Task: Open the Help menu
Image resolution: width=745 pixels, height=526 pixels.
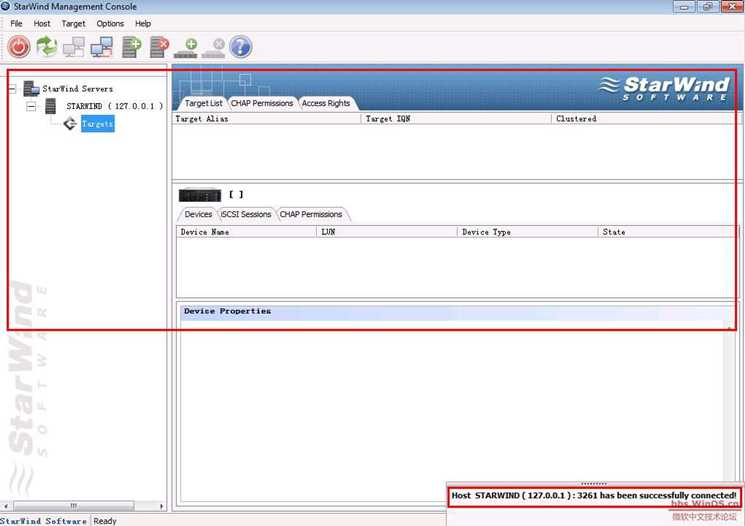Action: coord(143,23)
